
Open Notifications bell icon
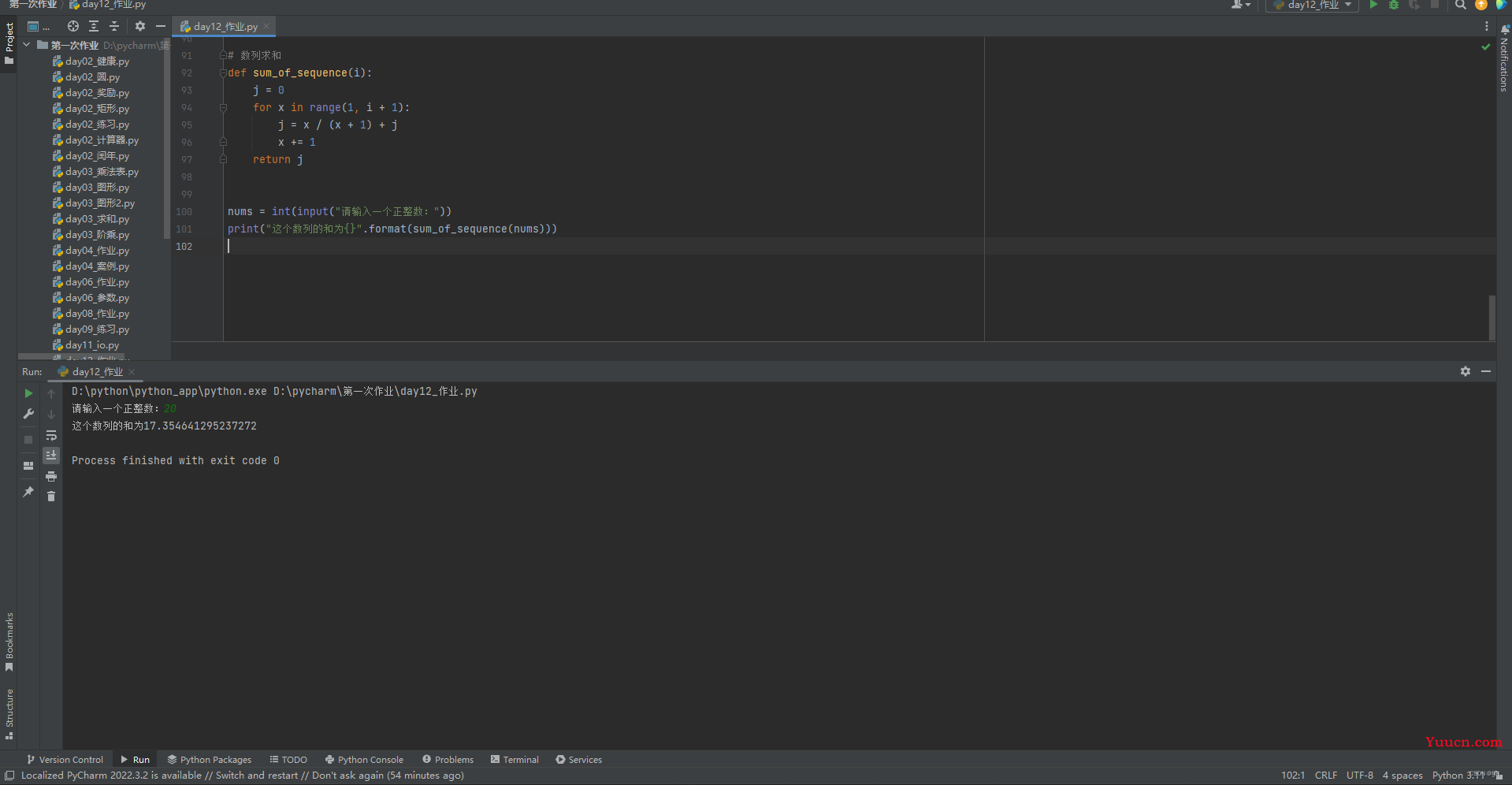[x=1504, y=29]
